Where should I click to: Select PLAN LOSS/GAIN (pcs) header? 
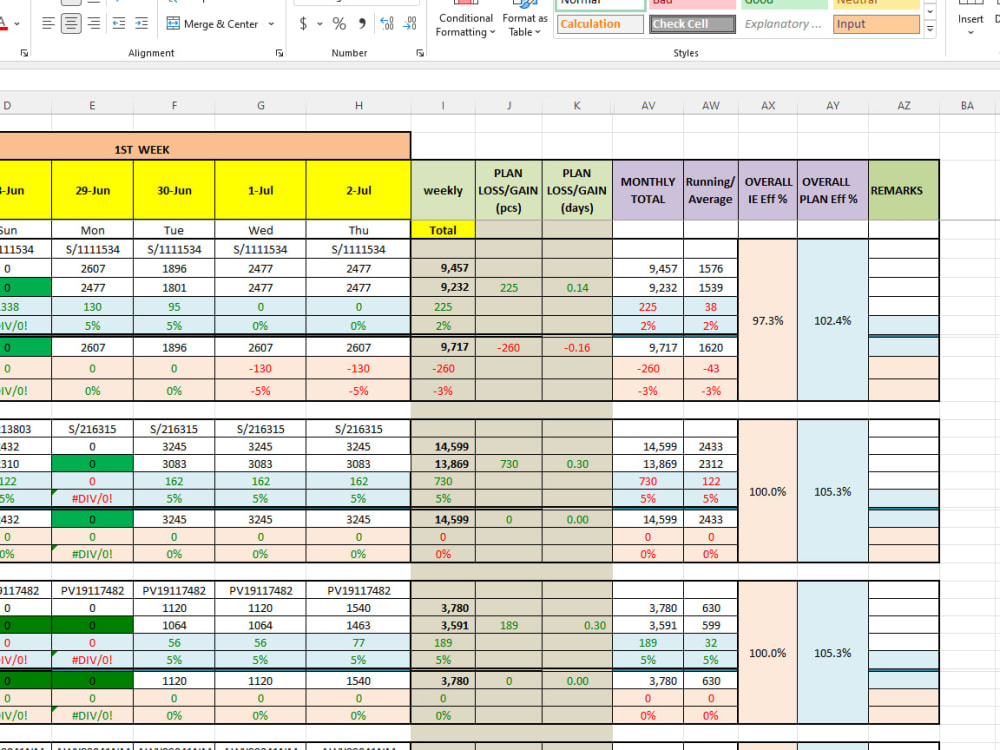[508, 190]
